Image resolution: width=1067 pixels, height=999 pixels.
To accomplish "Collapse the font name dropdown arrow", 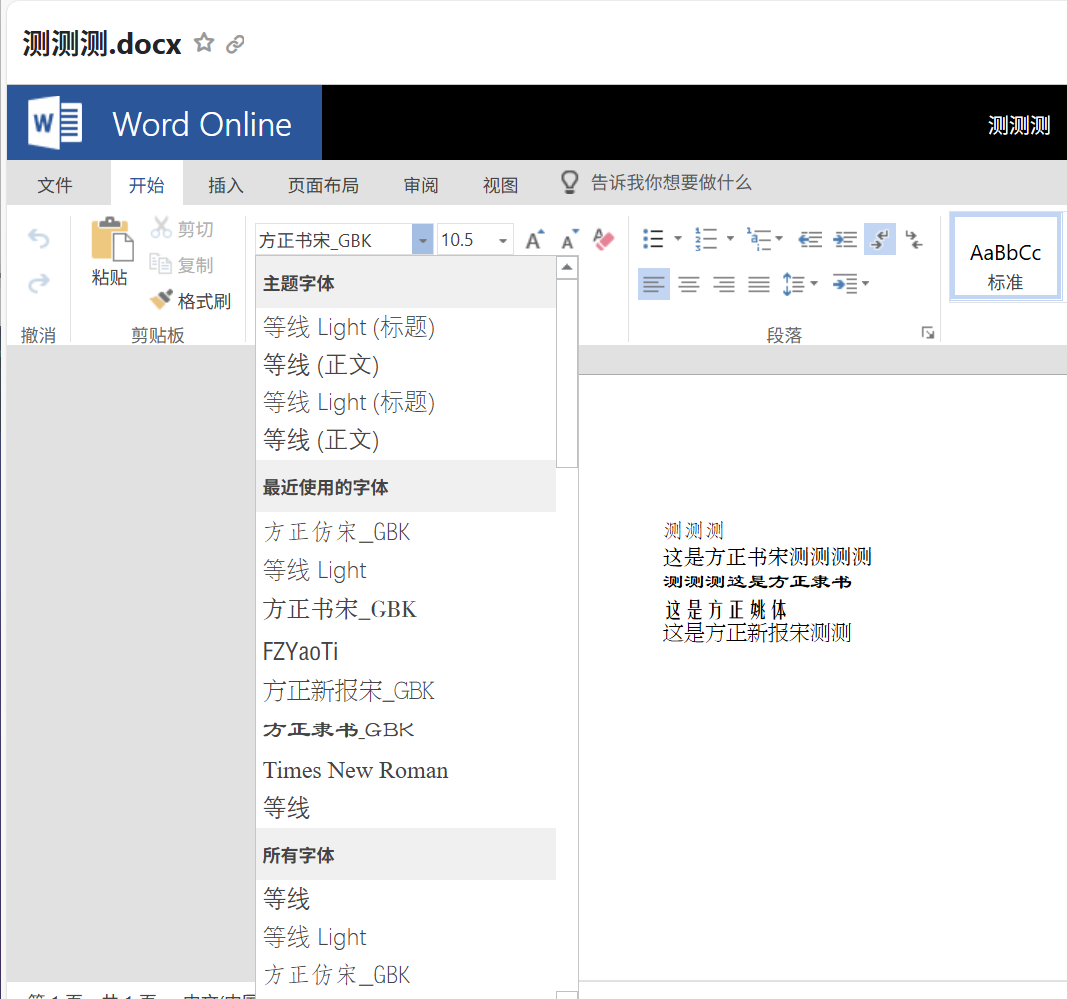I will tap(423, 240).
